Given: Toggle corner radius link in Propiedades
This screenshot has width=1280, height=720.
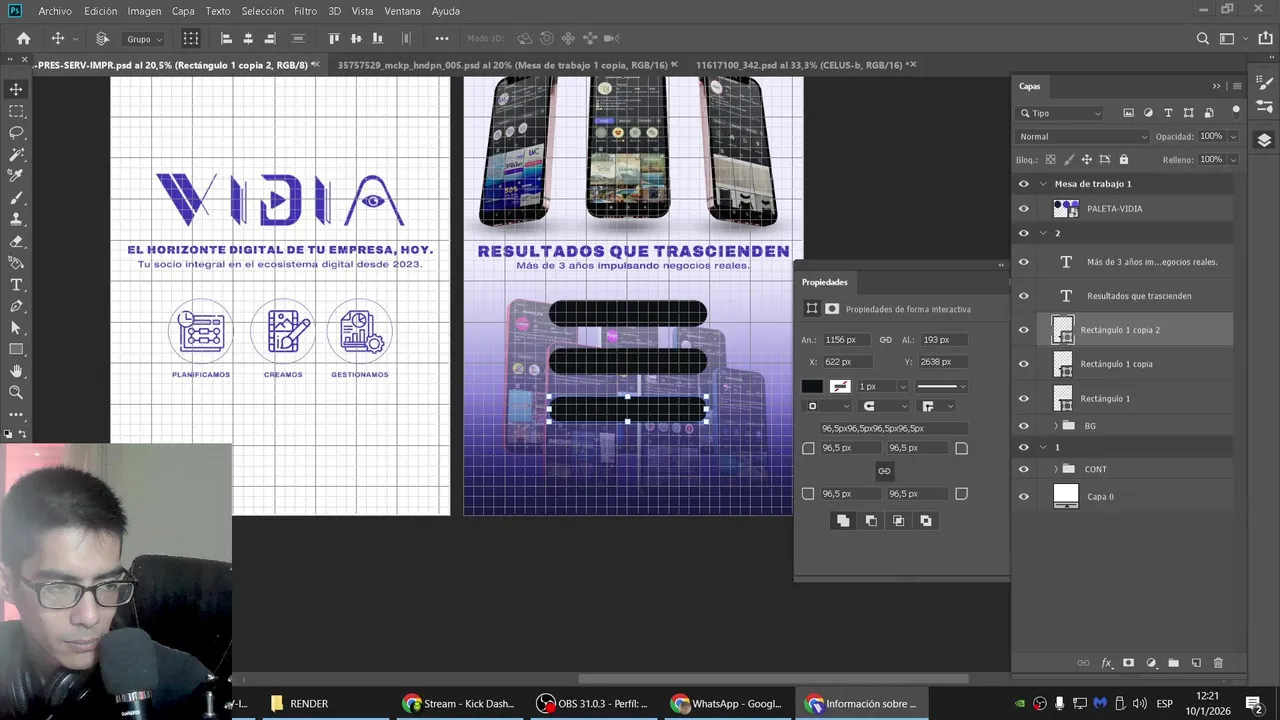Looking at the screenshot, I should [x=884, y=471].
